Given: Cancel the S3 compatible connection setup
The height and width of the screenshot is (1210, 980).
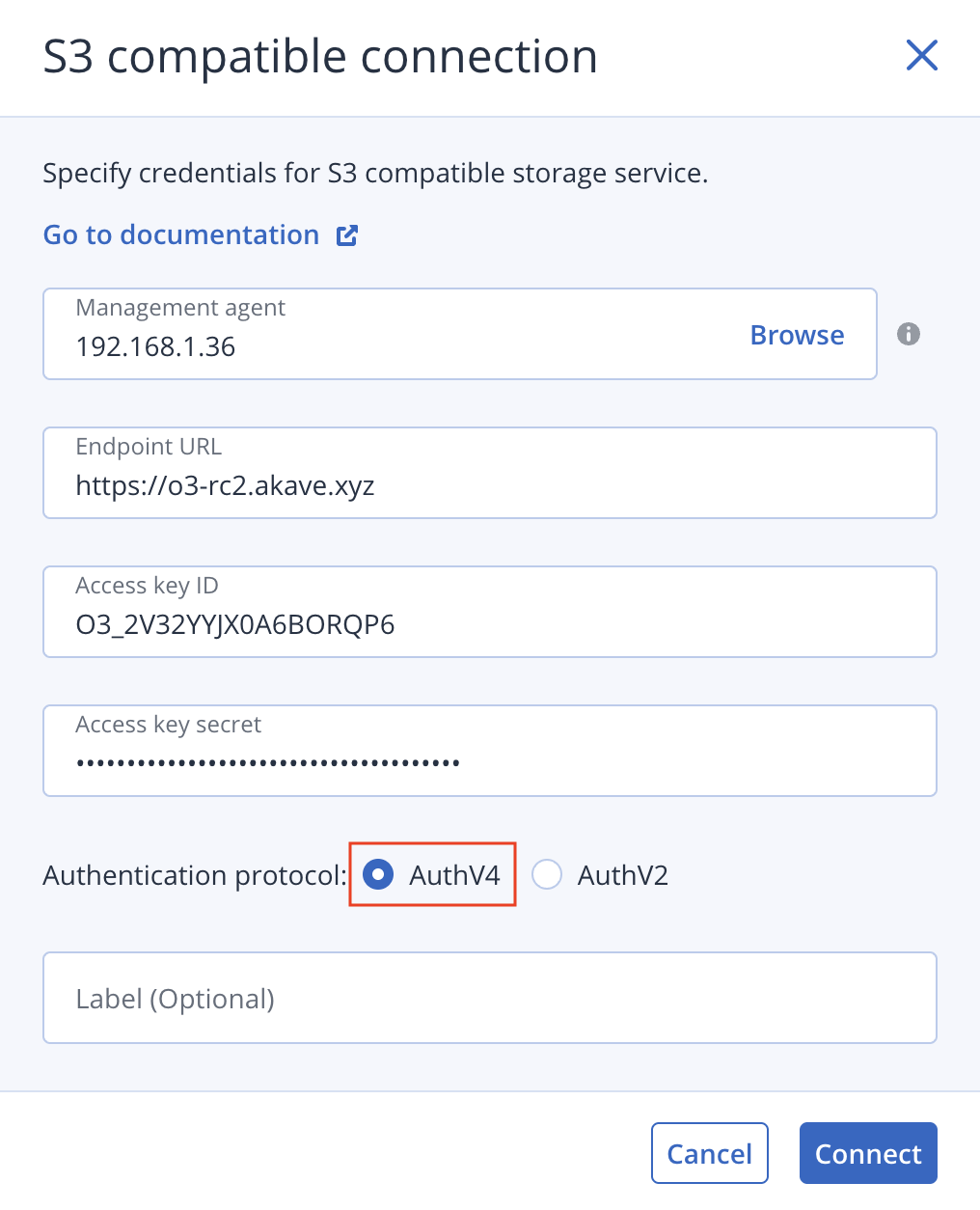Looking at the screenshot, I should tap(709, 1153).
